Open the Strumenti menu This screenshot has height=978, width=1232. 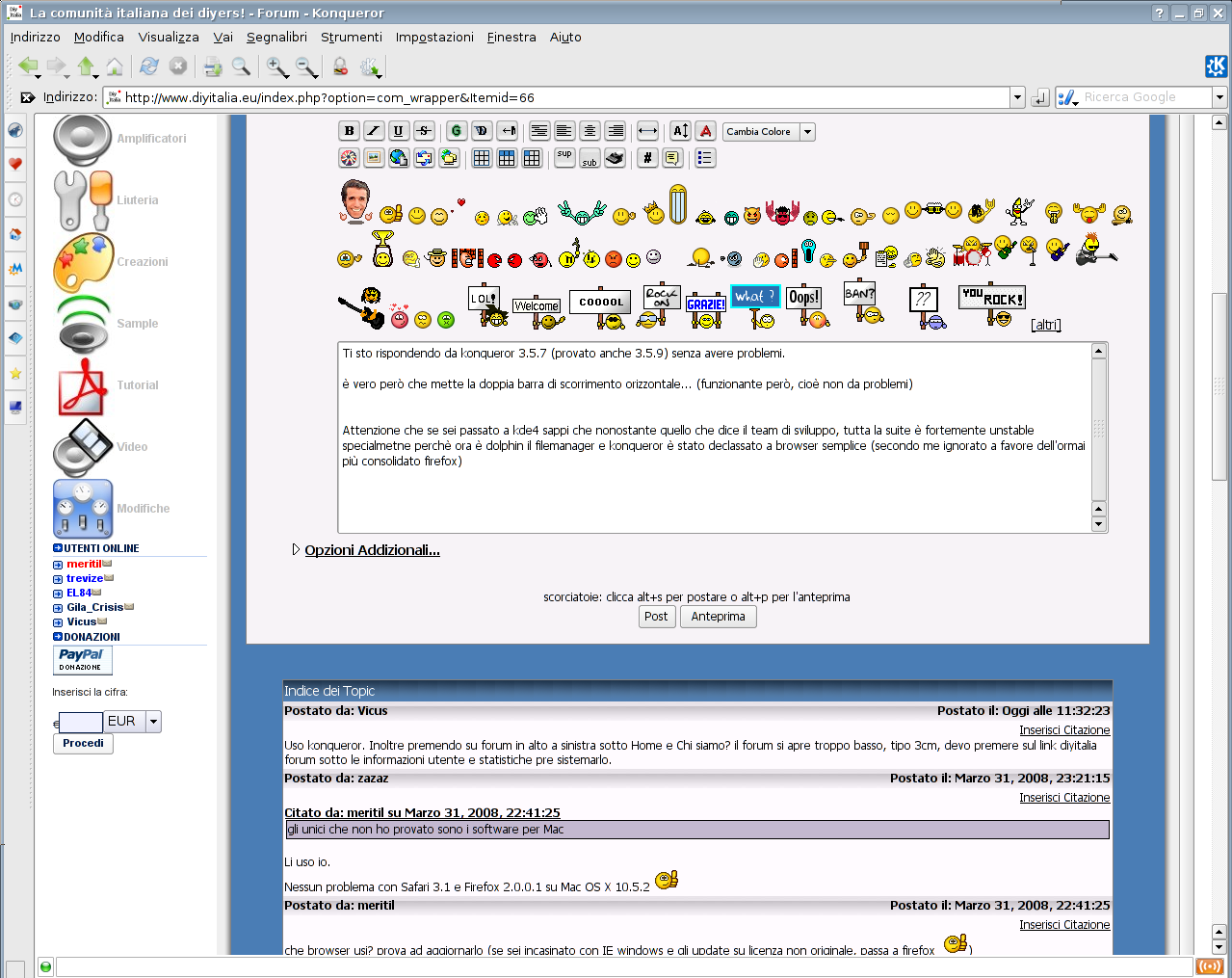click(351, 37)
